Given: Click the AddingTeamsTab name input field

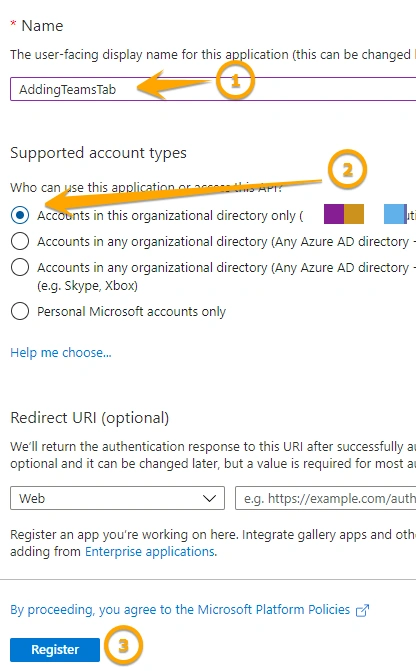Looking at the screenshot, I should [x=213, y=89].
